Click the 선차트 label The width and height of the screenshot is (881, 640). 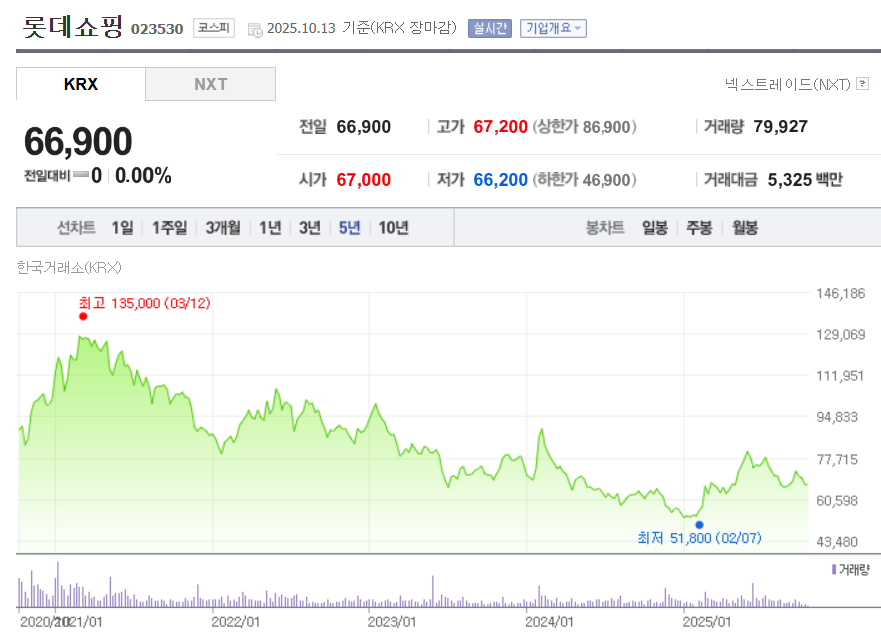pos(76,228)
